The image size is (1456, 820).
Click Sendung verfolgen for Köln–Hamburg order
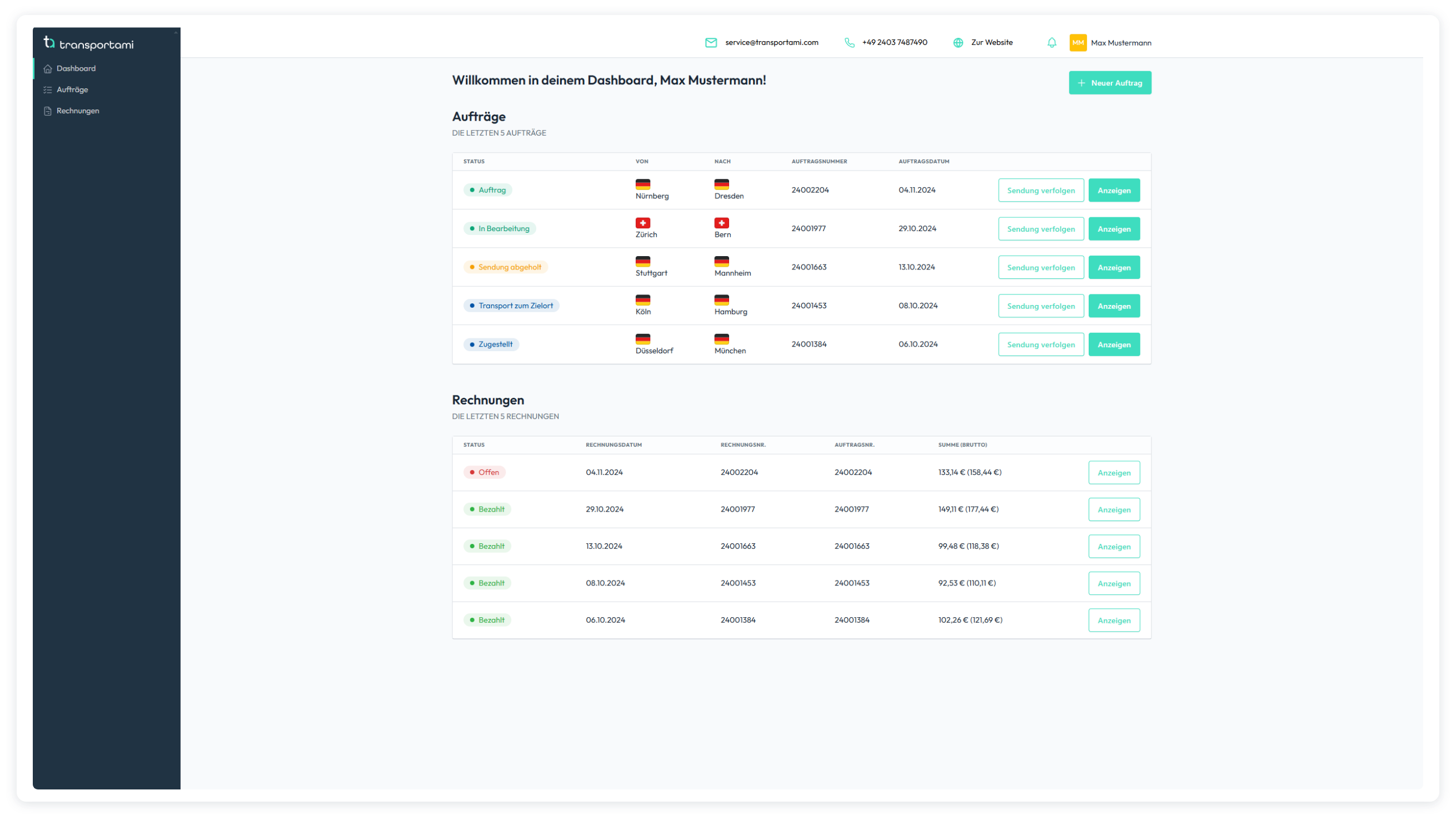coord(1040,306)
